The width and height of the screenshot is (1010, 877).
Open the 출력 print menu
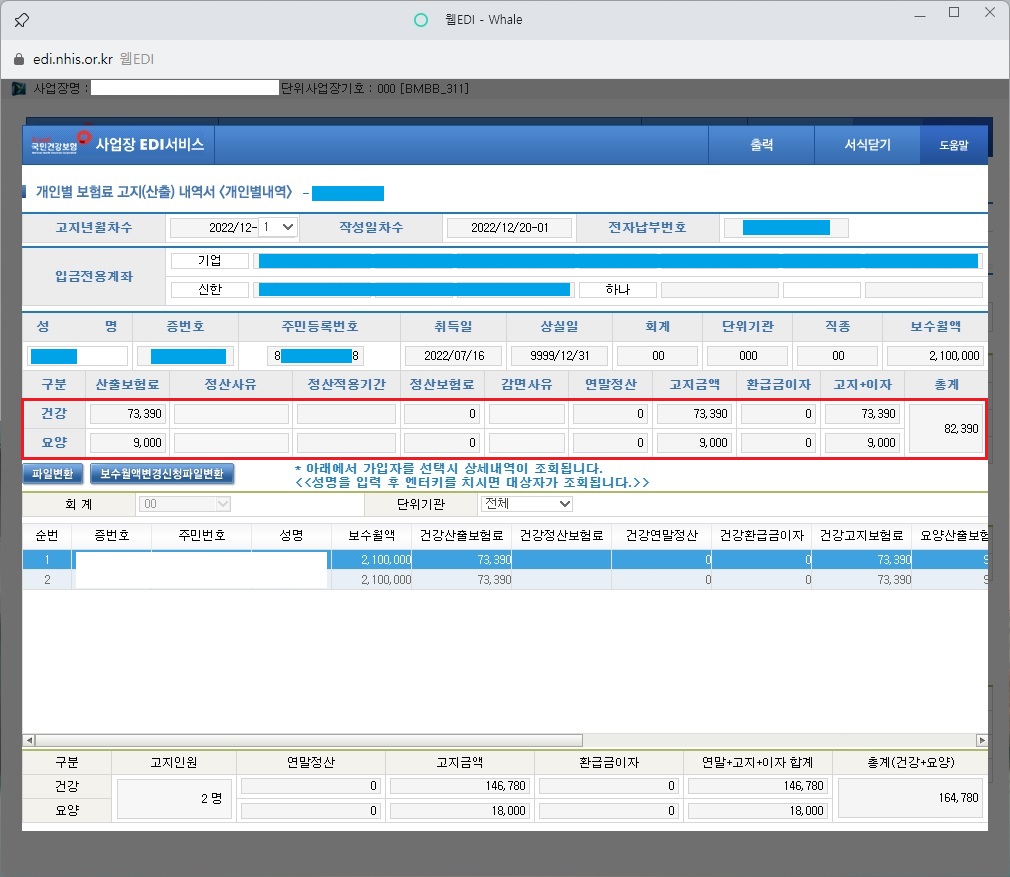pos(761,145)
